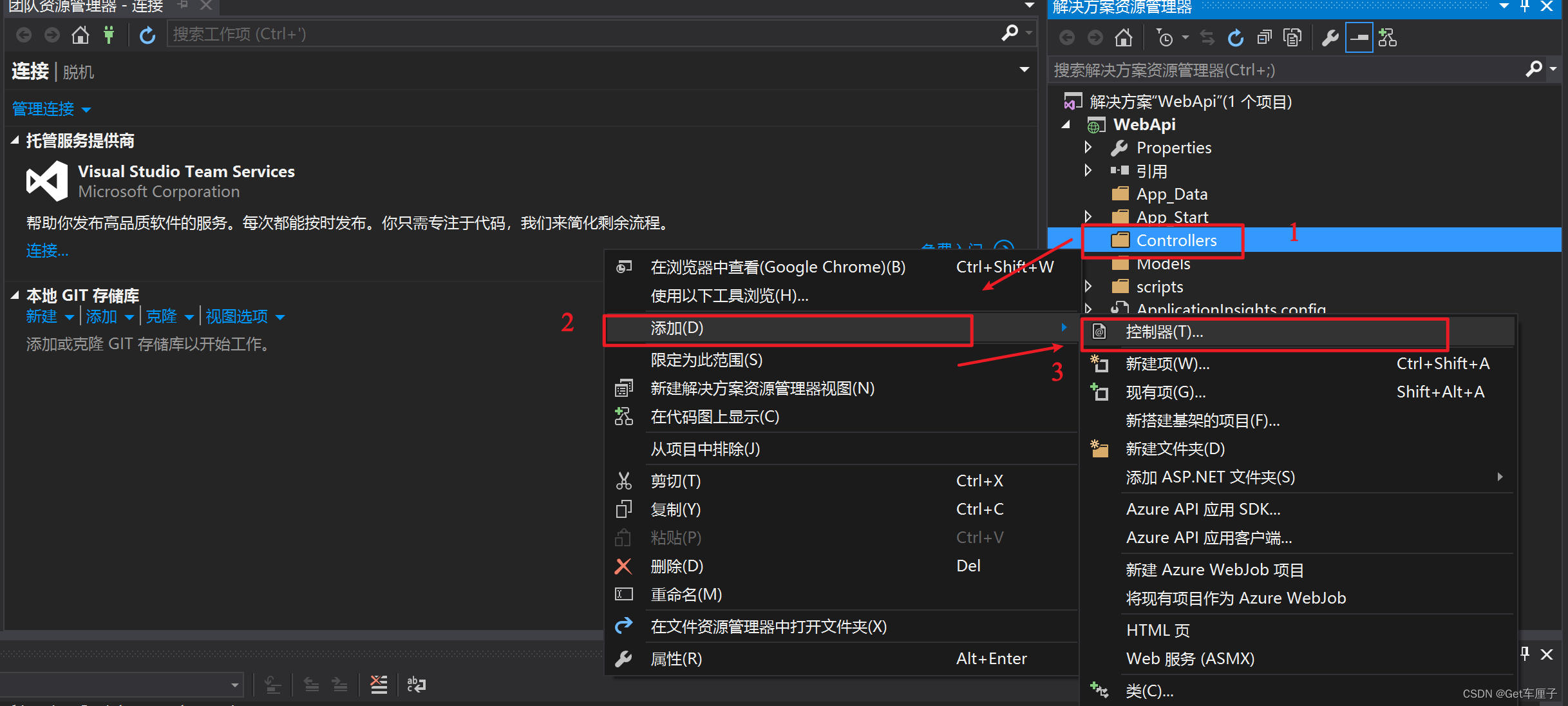Click 重命名(M) in the context menu

[x=686, y=595]
